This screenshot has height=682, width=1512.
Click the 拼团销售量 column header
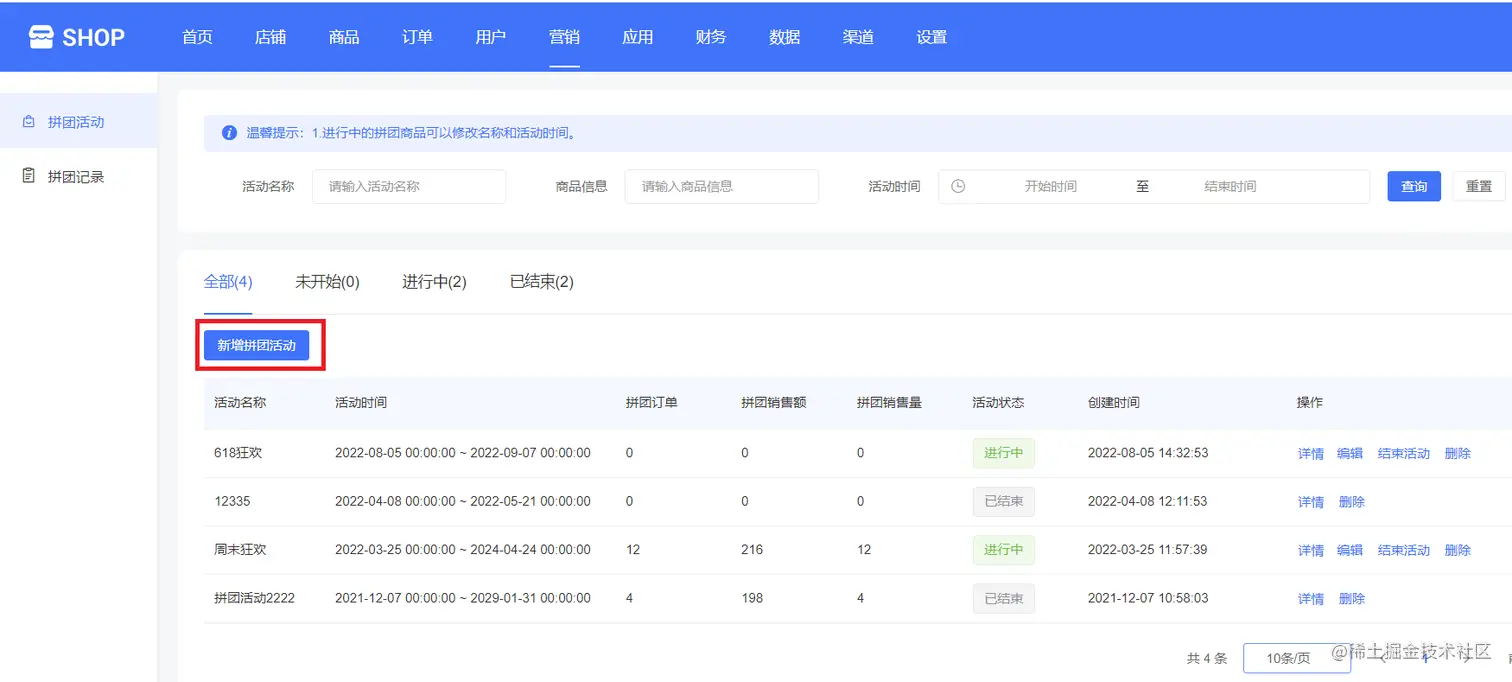point(889,402)
